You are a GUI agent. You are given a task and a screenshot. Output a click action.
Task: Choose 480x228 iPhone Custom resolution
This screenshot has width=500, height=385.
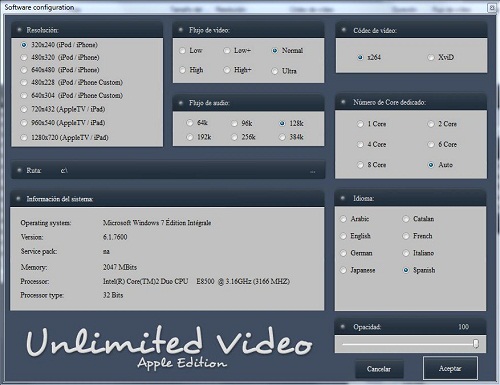pos(24,82)
